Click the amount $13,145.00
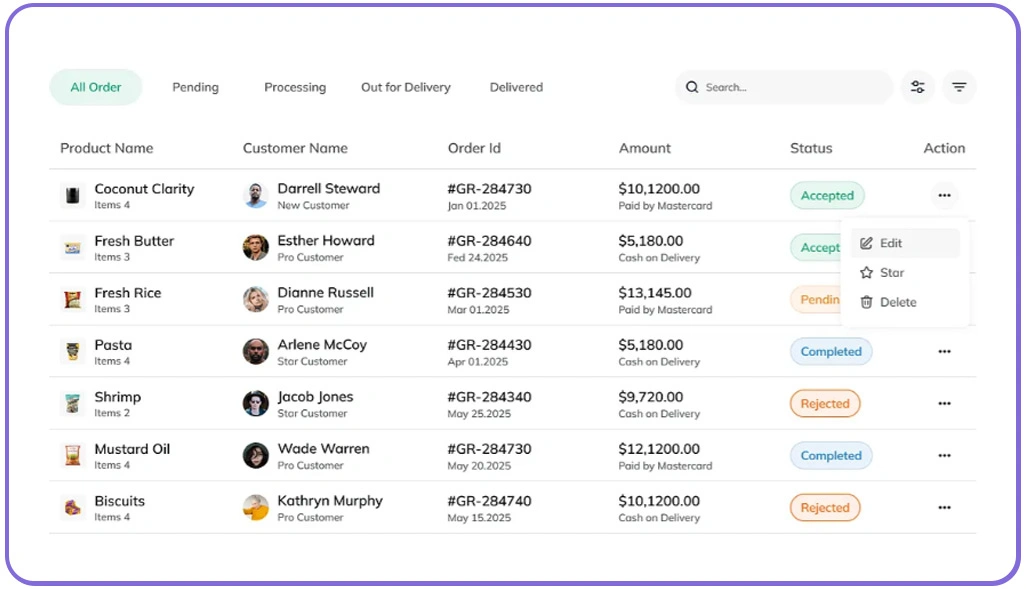1026x589 pixels. pyautogui.click(x=655, y=293)
